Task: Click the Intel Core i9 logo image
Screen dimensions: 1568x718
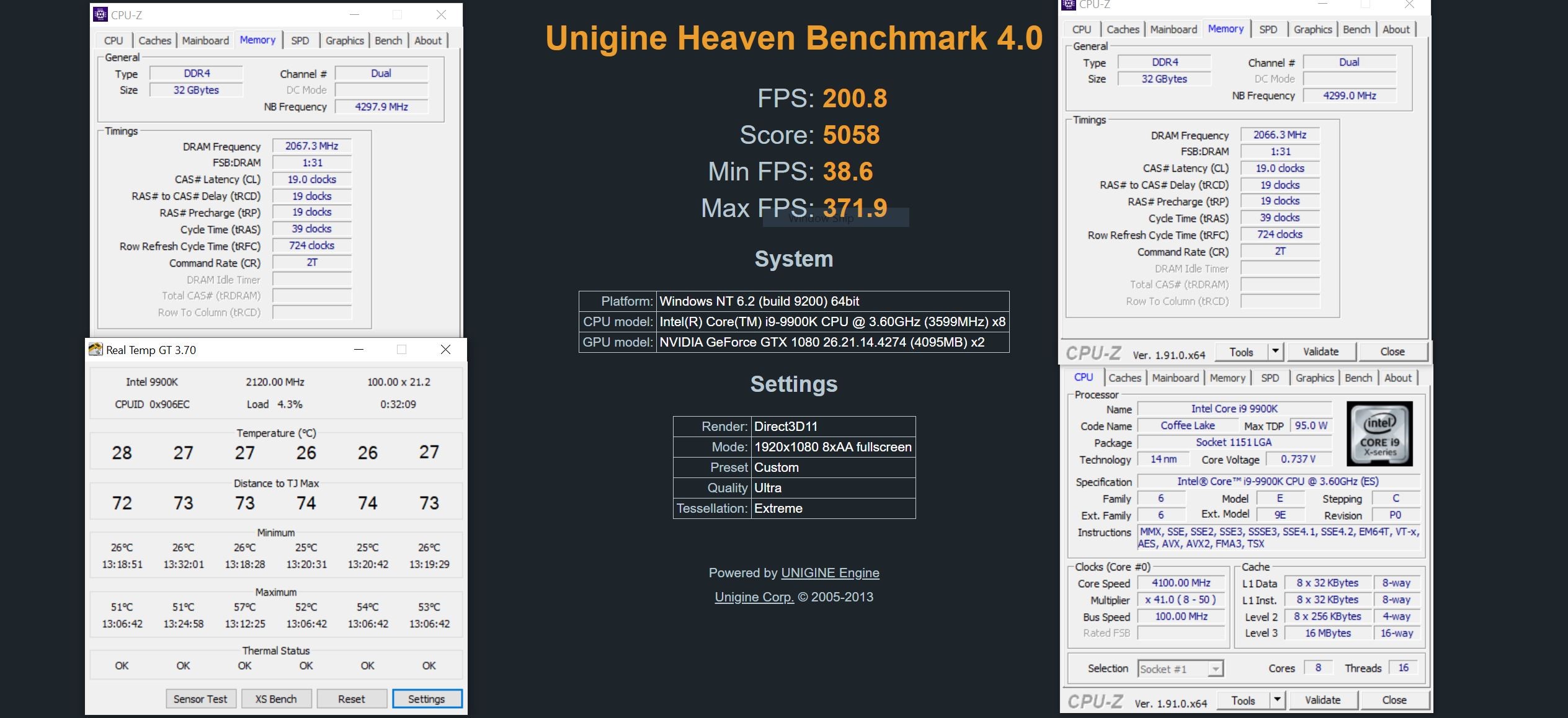Action: tap(1379, 433)
